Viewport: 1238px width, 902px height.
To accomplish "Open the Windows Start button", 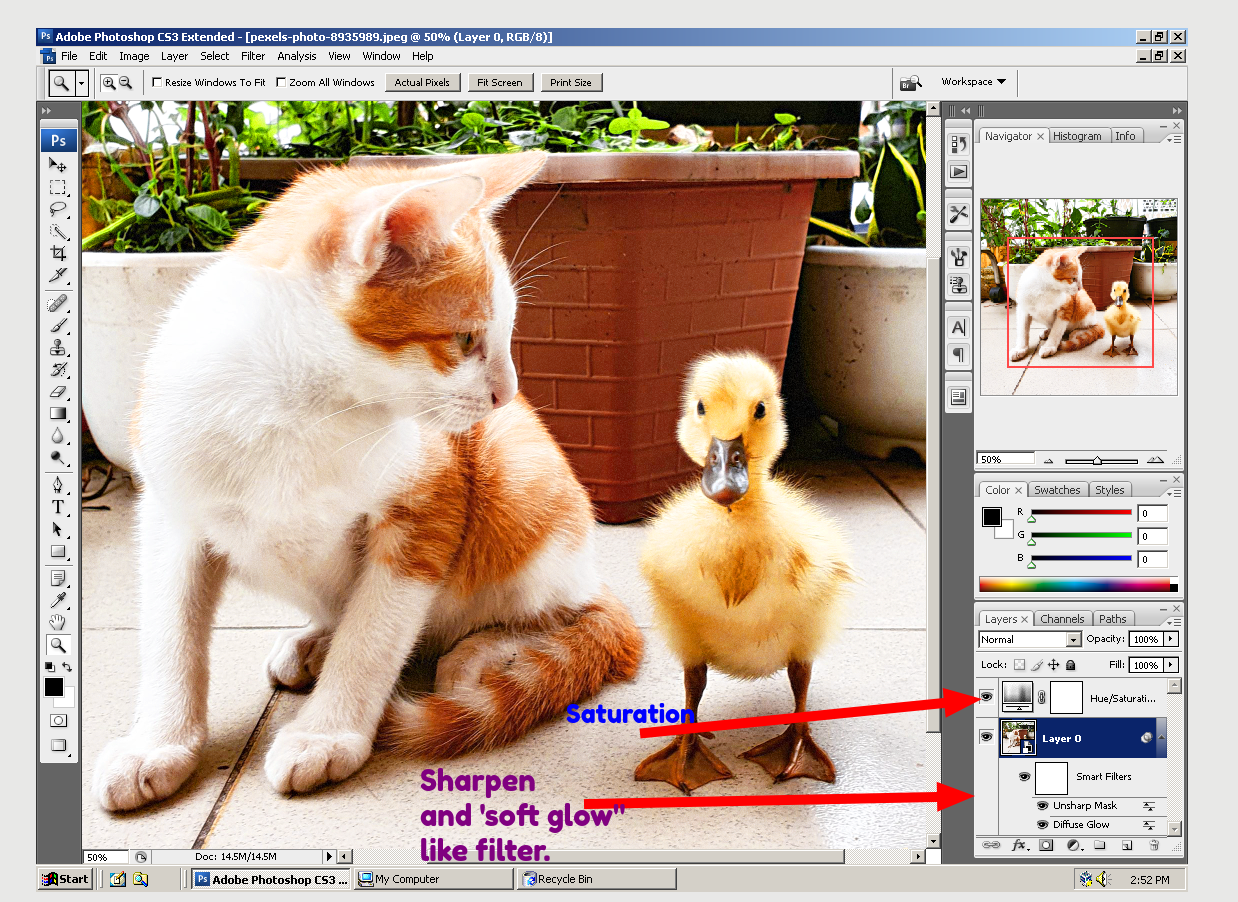I will click(x=65, y=879).
